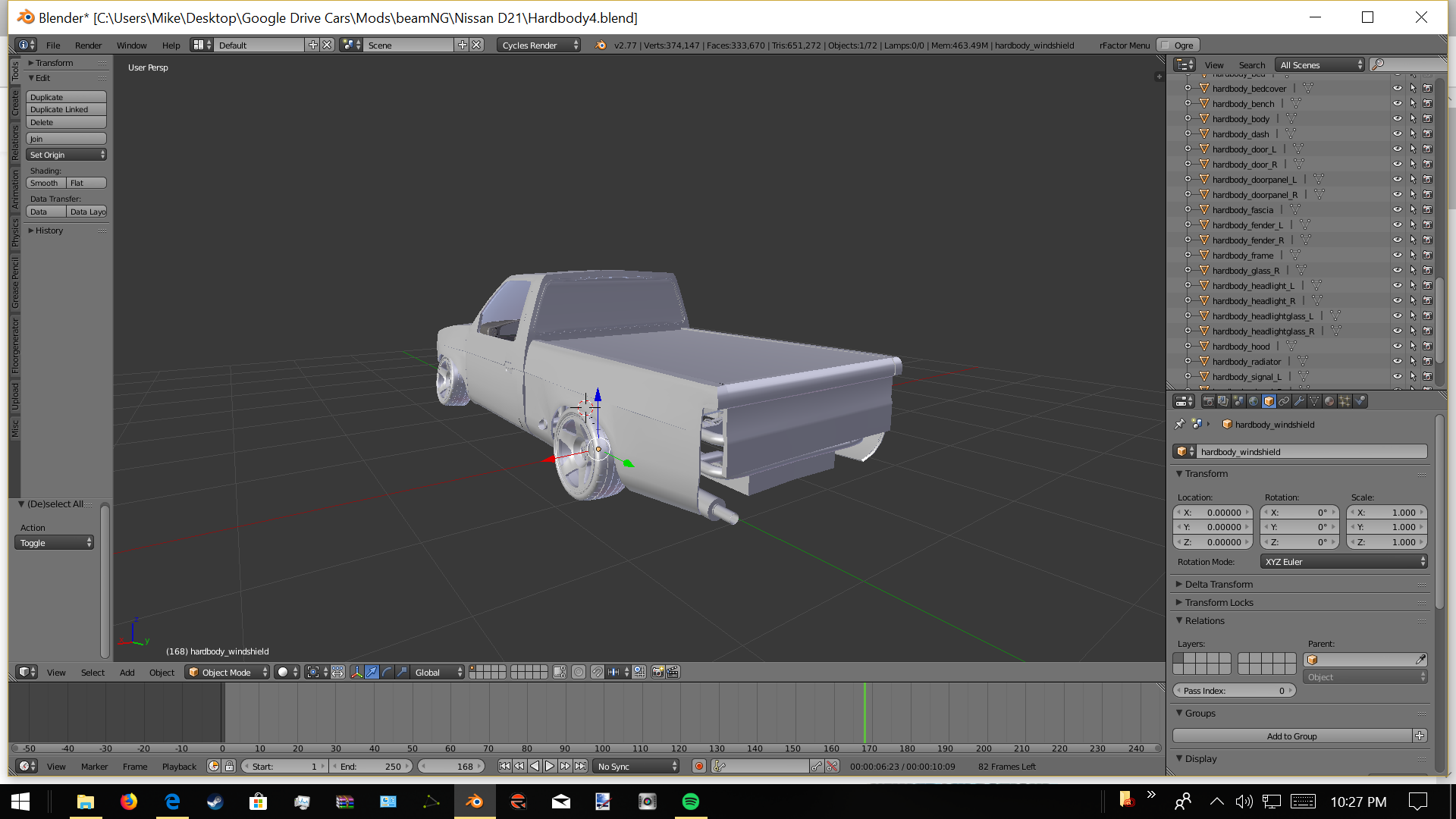Open the Render menu
1456x819 pixels.
click(x=88, y=45)
